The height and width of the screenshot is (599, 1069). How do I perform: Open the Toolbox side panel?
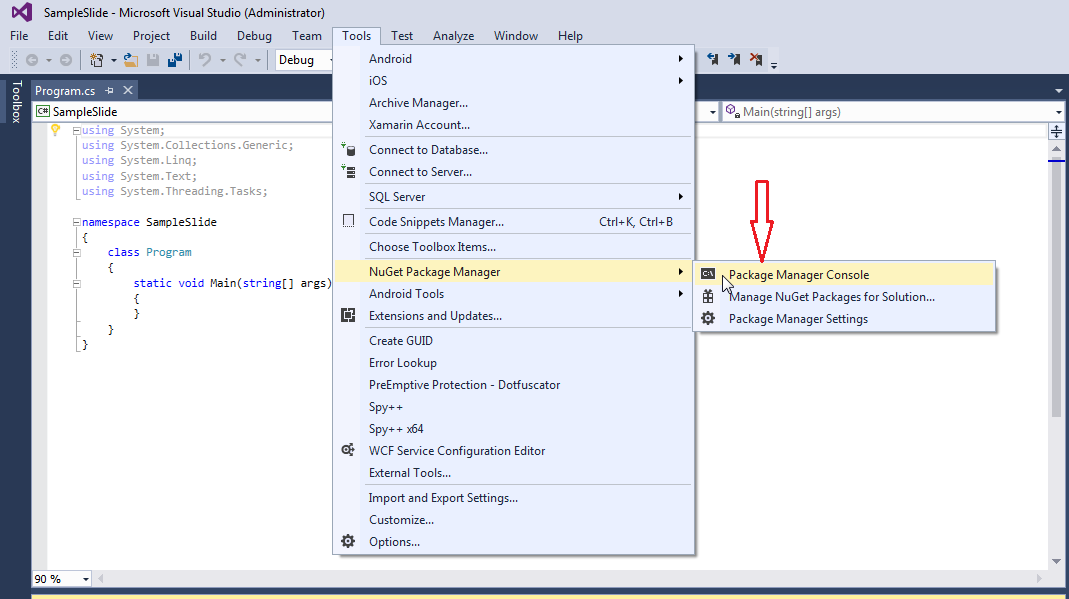pos(15,102)
